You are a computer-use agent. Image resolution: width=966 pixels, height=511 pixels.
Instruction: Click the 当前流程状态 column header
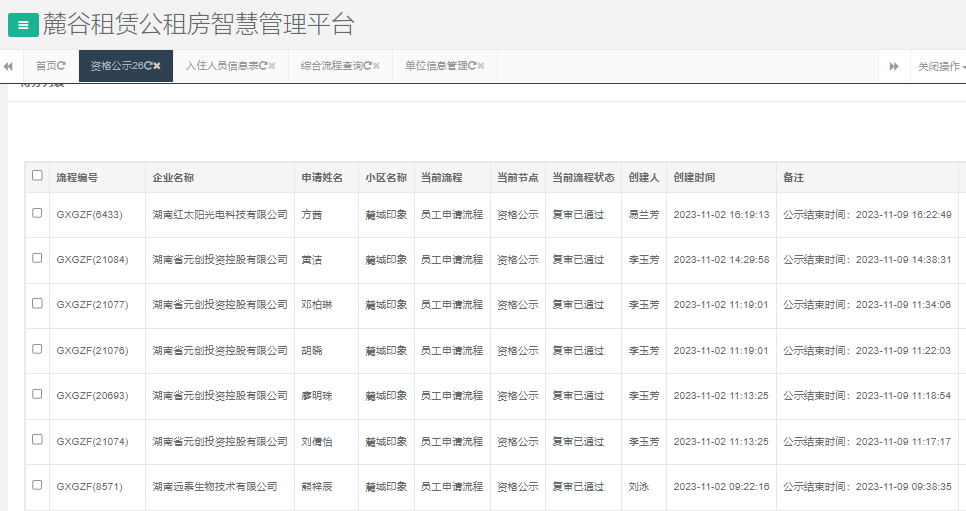tap(583, 178)
